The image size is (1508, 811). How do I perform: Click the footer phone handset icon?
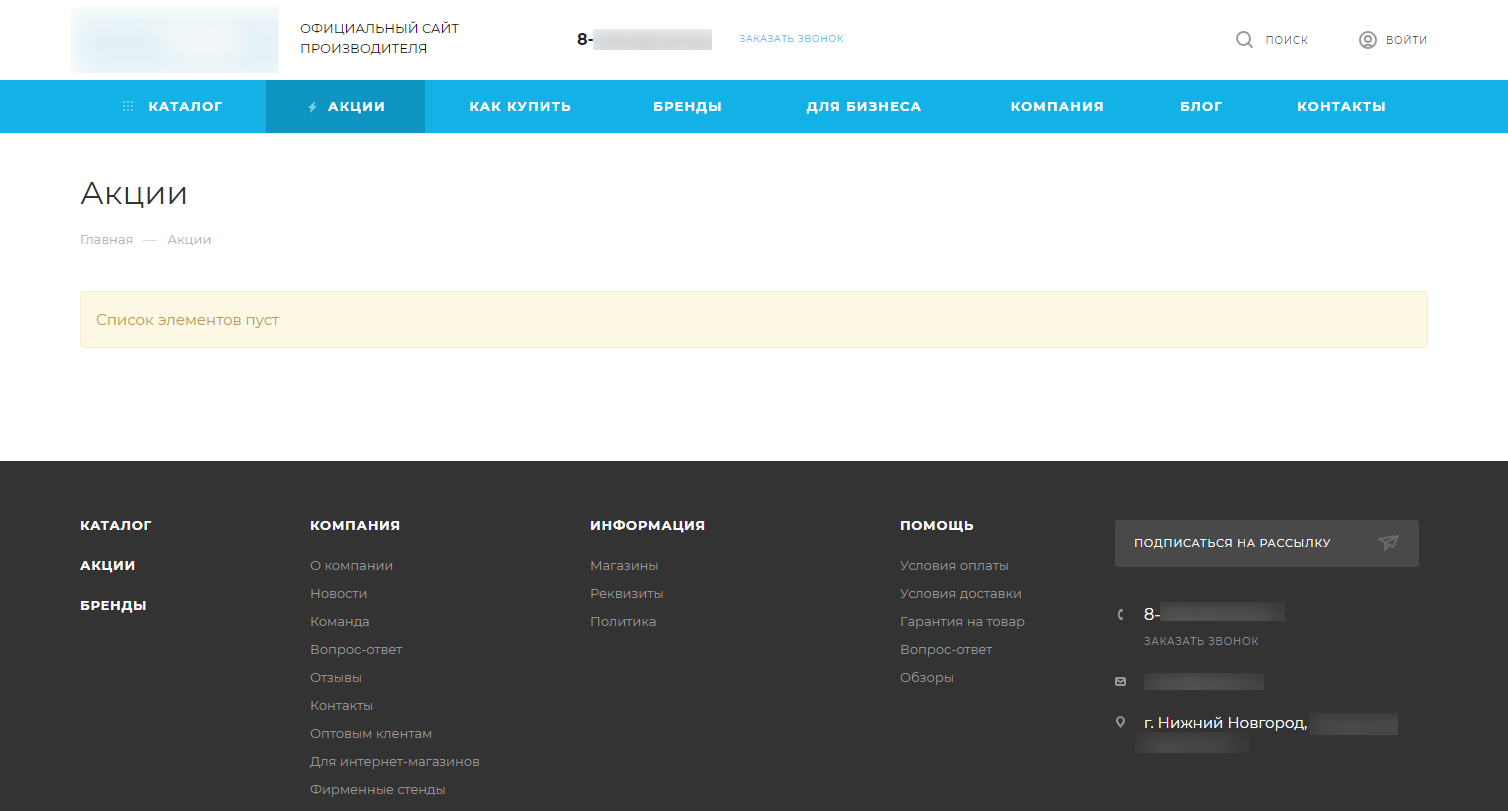[1121, 614]
